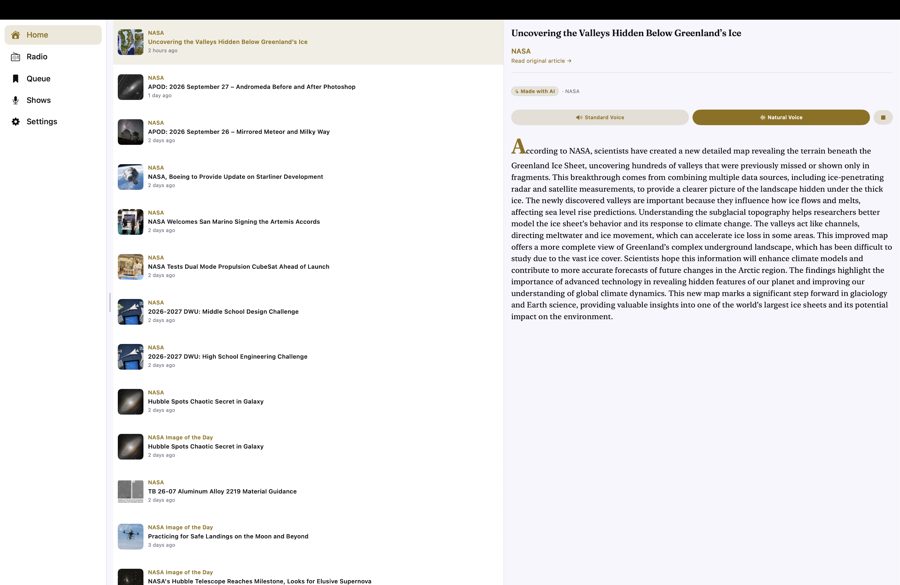
Task: Select 'APOD: 2026 September 27 – Andromeda Before and After Photoshop'
Action: pos(251,87)
